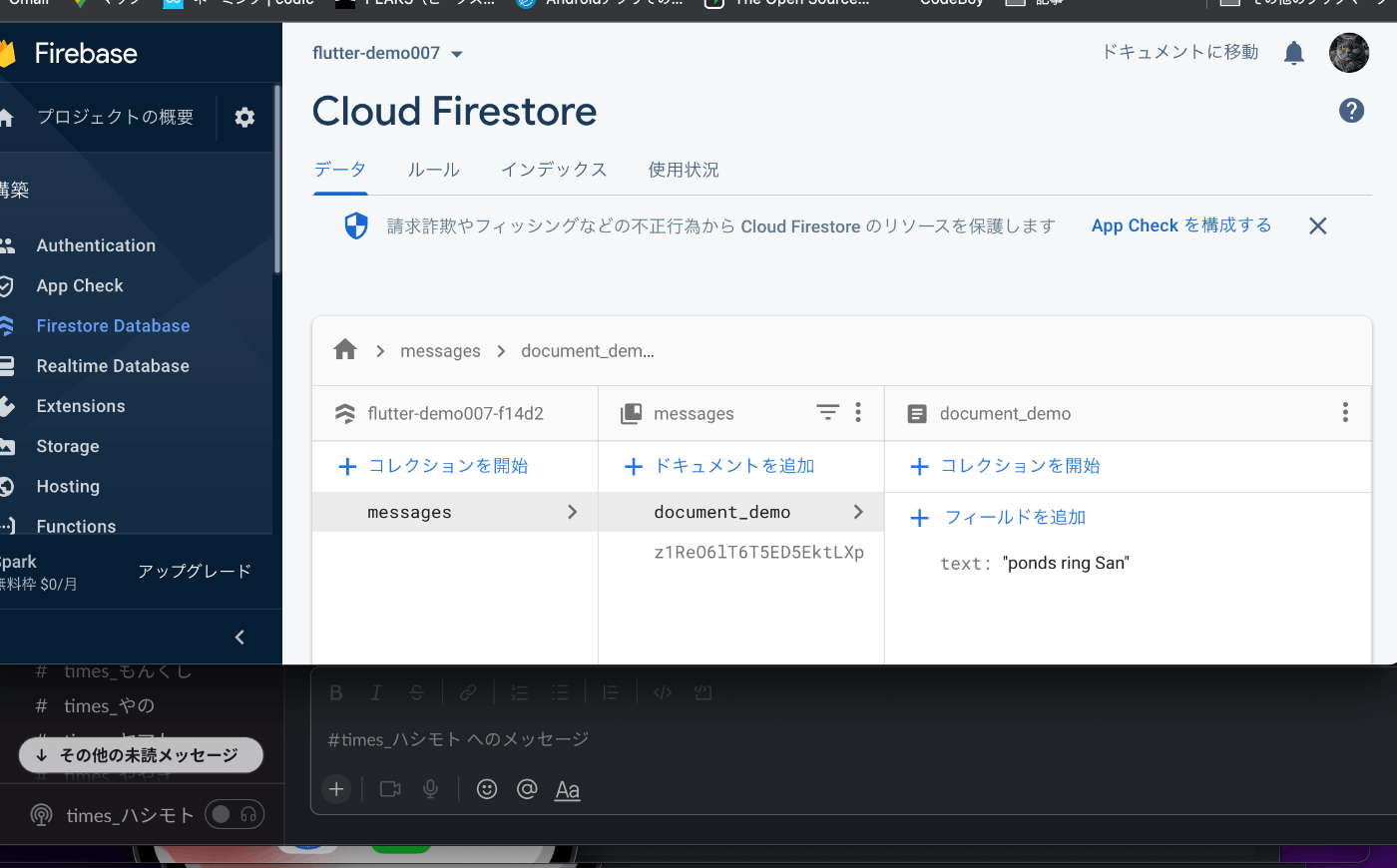Click Slack video clip icon
This screenshot has height=868, width=1397.
coord(390,789)
